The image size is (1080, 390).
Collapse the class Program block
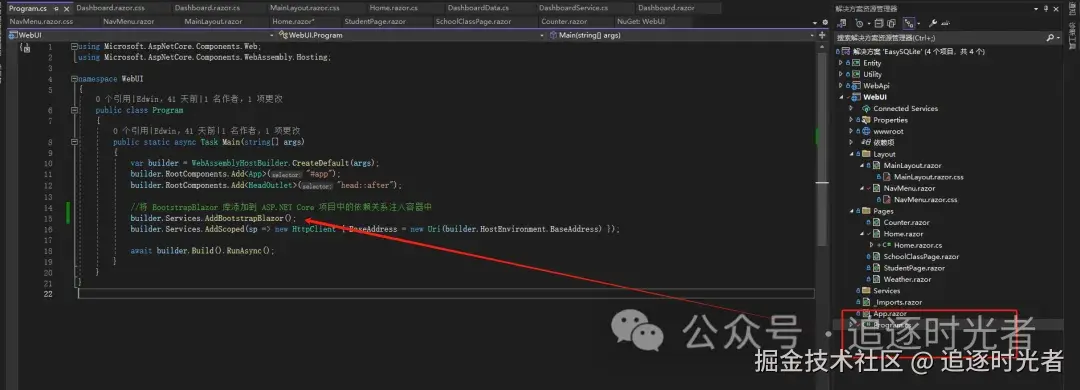pyautogui.click(x=75, y=110)
